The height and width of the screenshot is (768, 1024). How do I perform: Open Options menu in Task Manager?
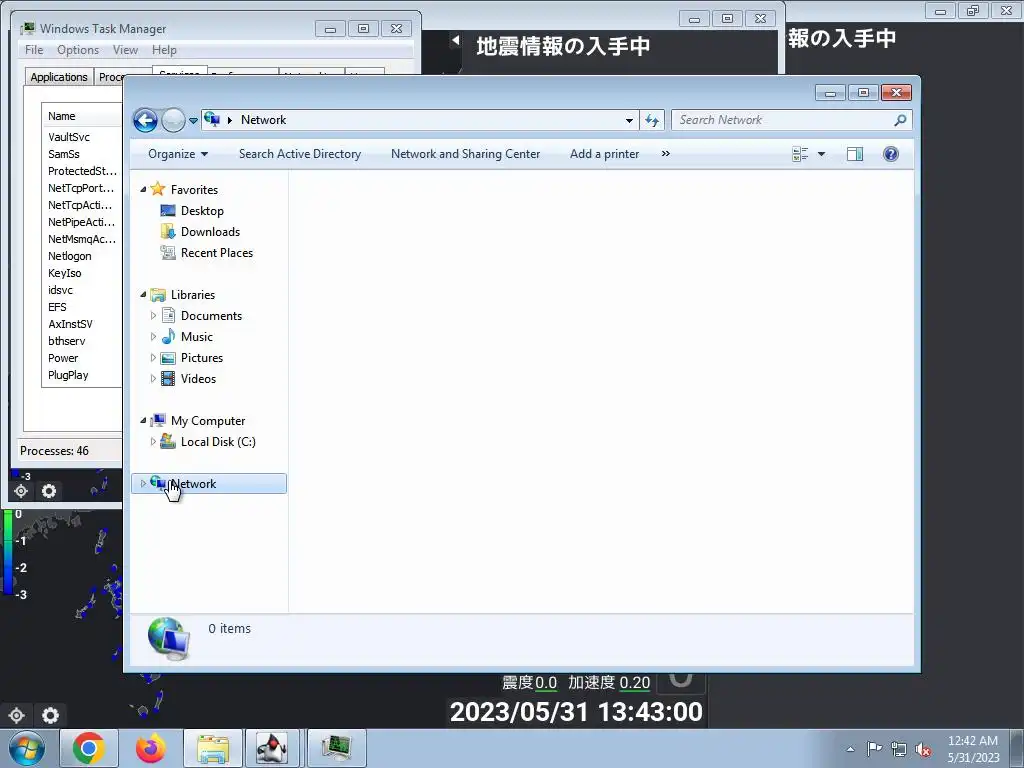[x=78, y=50]
